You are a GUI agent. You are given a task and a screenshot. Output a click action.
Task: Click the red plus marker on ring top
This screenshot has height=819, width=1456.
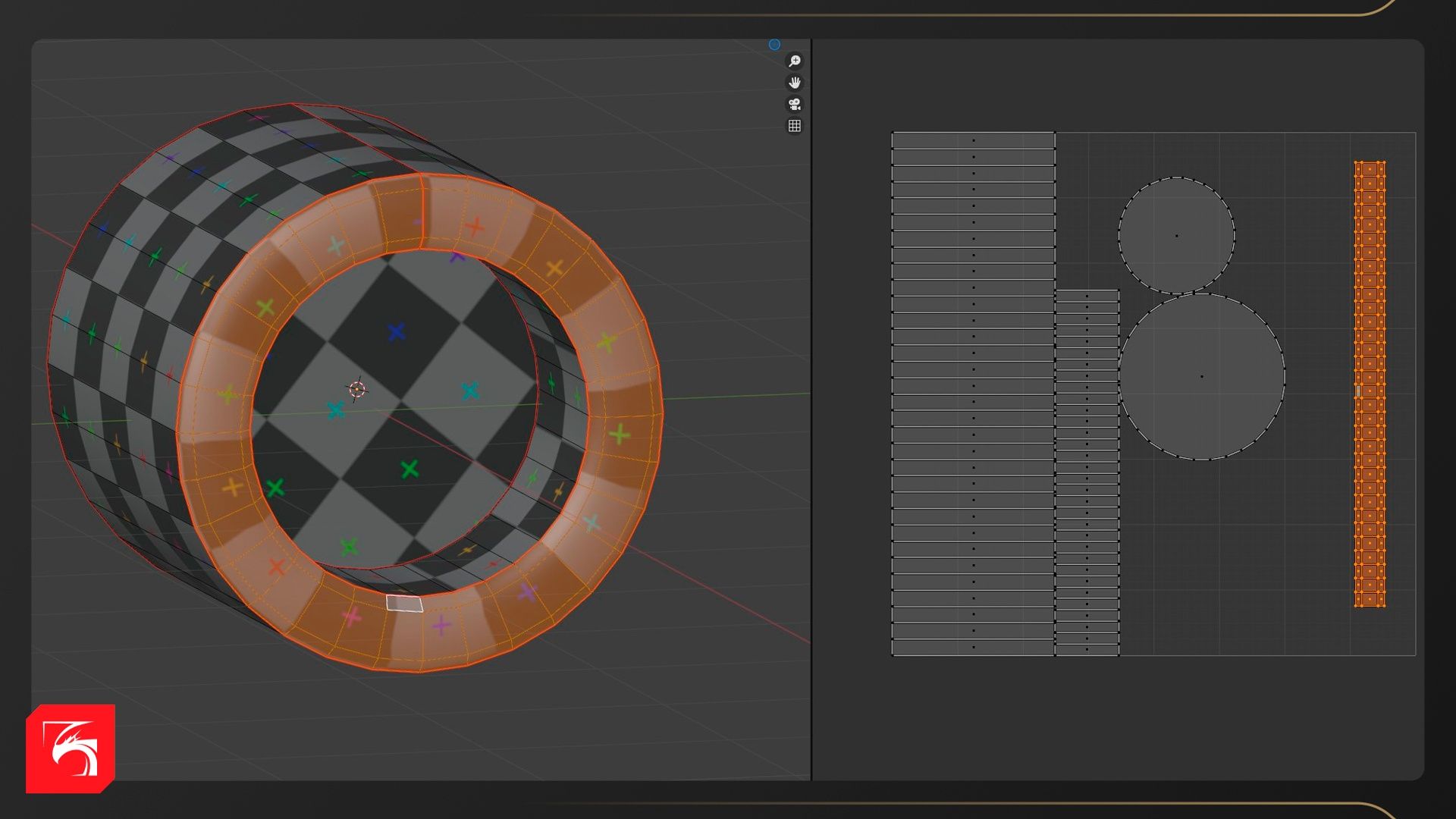[475, 225]
